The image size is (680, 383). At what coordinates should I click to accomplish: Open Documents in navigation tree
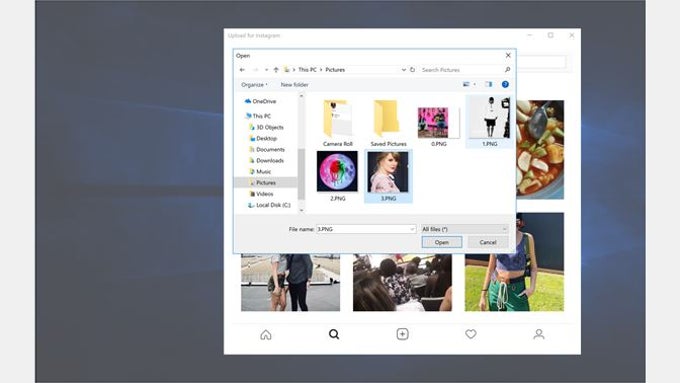click(267, 149)
